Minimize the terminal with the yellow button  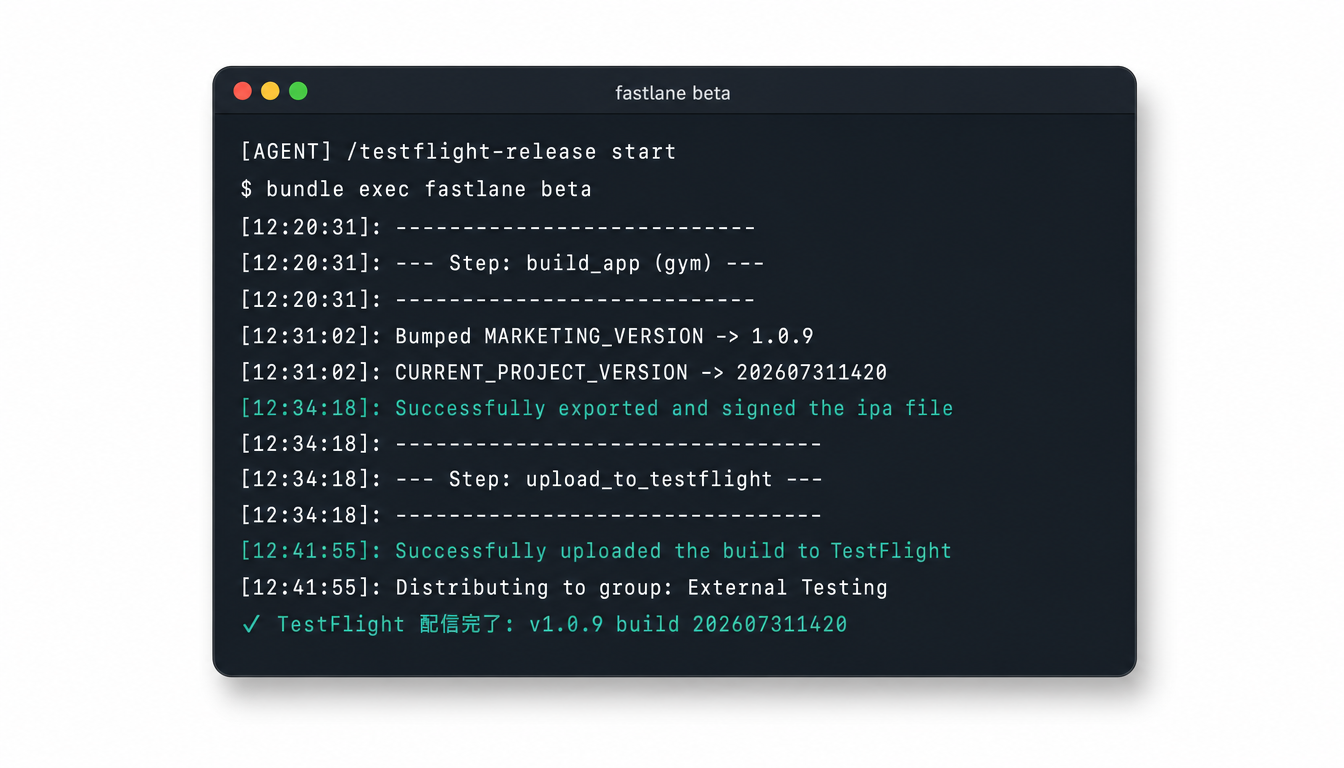click(x=270, y=91)
